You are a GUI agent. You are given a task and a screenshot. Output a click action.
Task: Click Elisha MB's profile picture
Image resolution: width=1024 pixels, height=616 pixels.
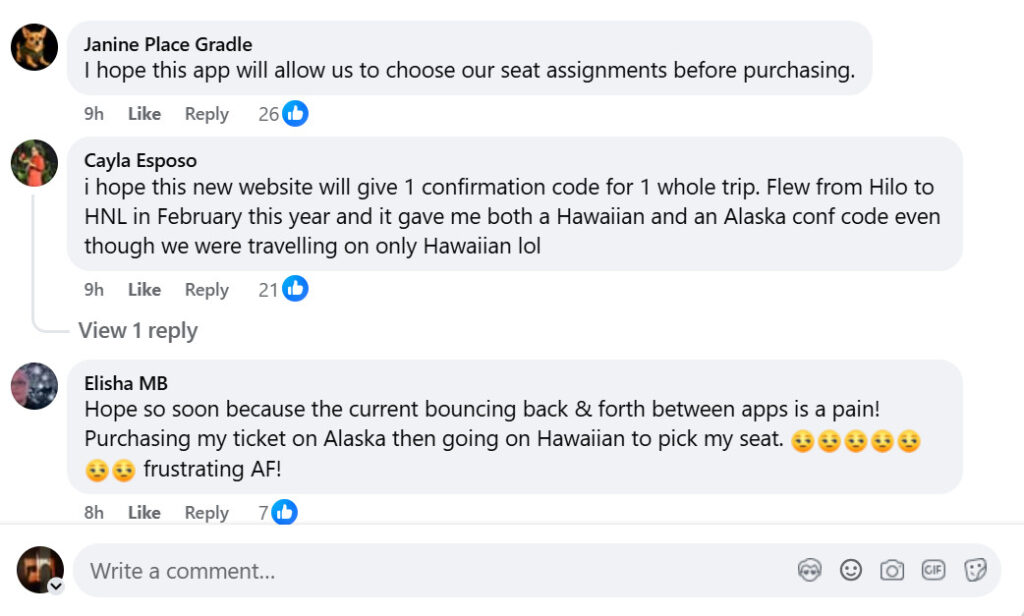tap(34, 386)
